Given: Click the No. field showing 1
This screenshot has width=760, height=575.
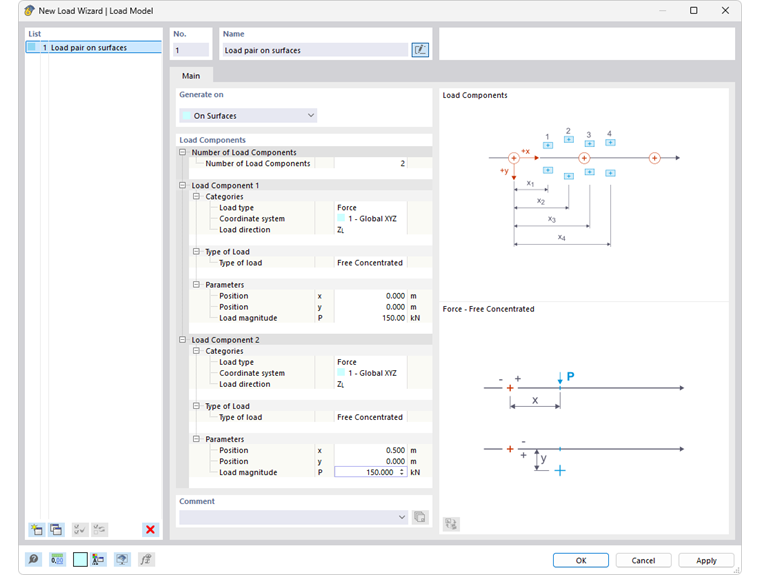Looking at the screenshot, I should tap(191, 50).
